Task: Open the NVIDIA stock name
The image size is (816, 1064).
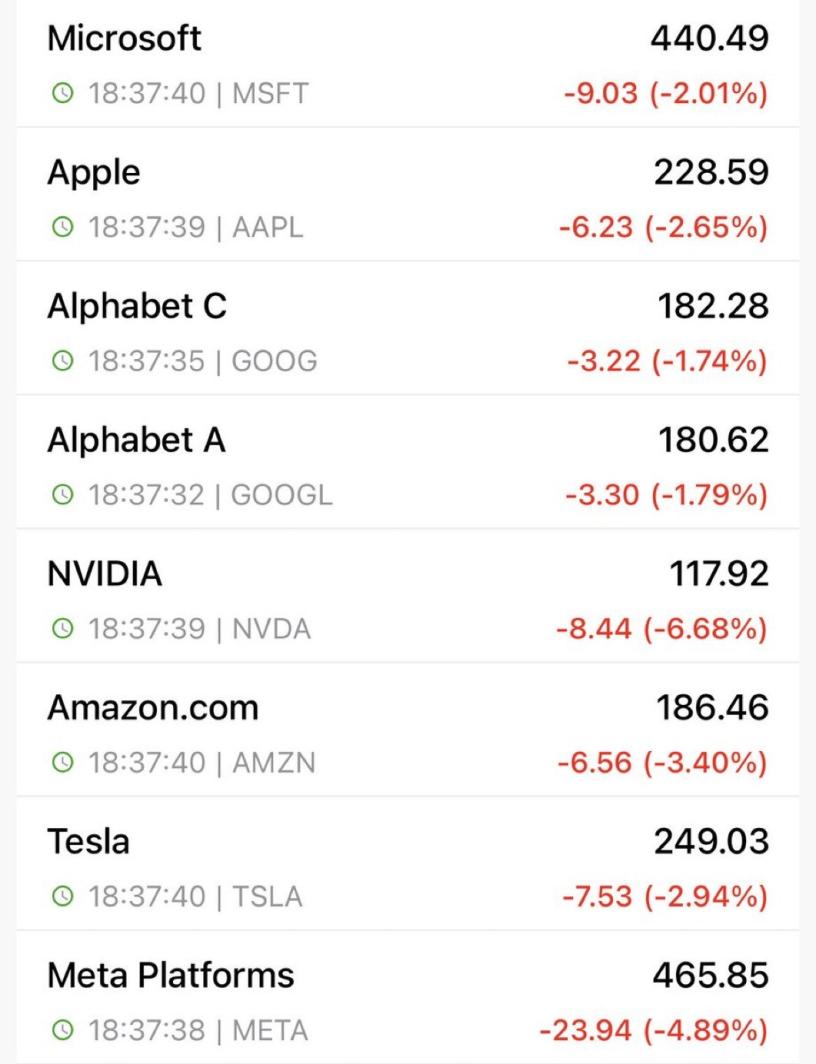Action: tap(105, 575)
